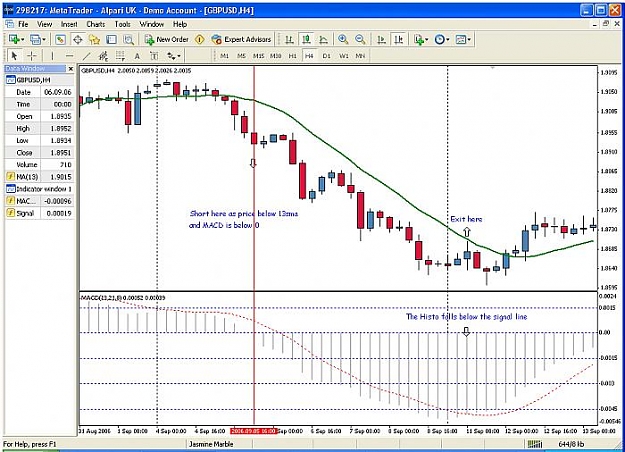The width and height of the screenshot is (625, 452).
Task: Select the H4 timeframe
Action: pyautogui.click(x=309, y=56)
